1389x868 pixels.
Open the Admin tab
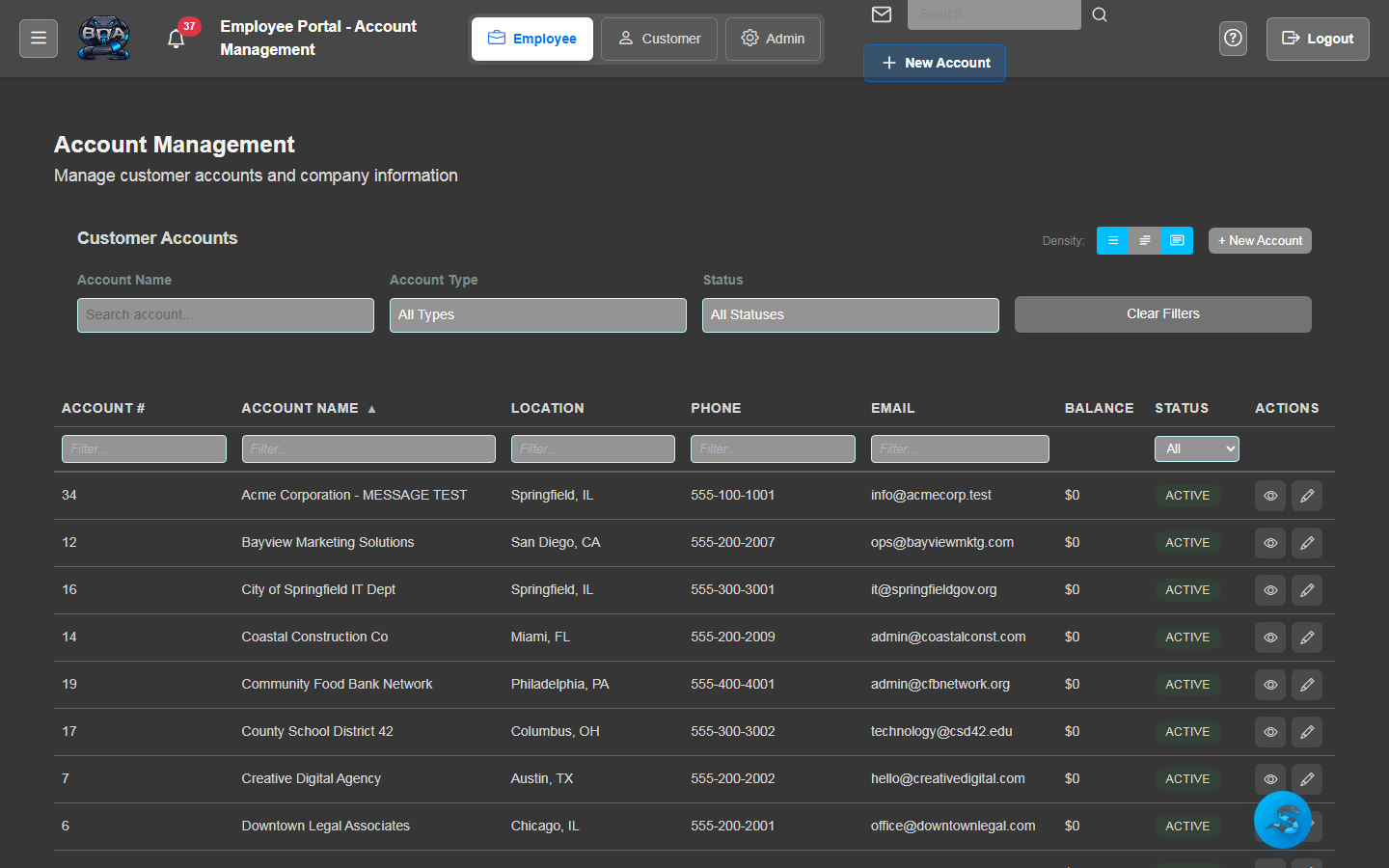(773, 39)
